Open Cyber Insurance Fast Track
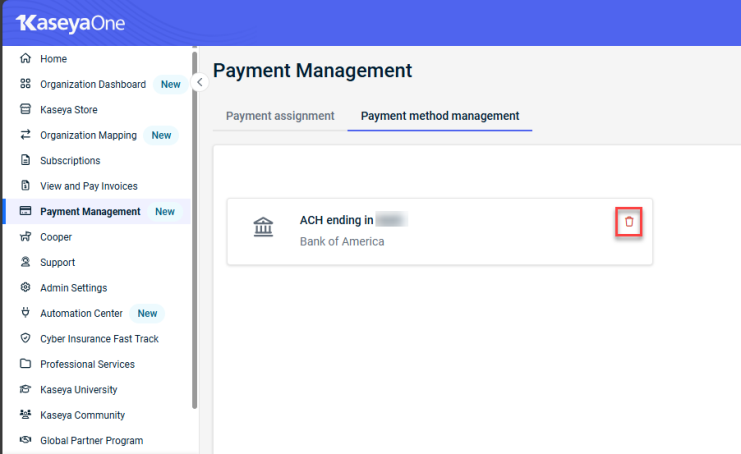741x454 pixels. coord(97,339)
